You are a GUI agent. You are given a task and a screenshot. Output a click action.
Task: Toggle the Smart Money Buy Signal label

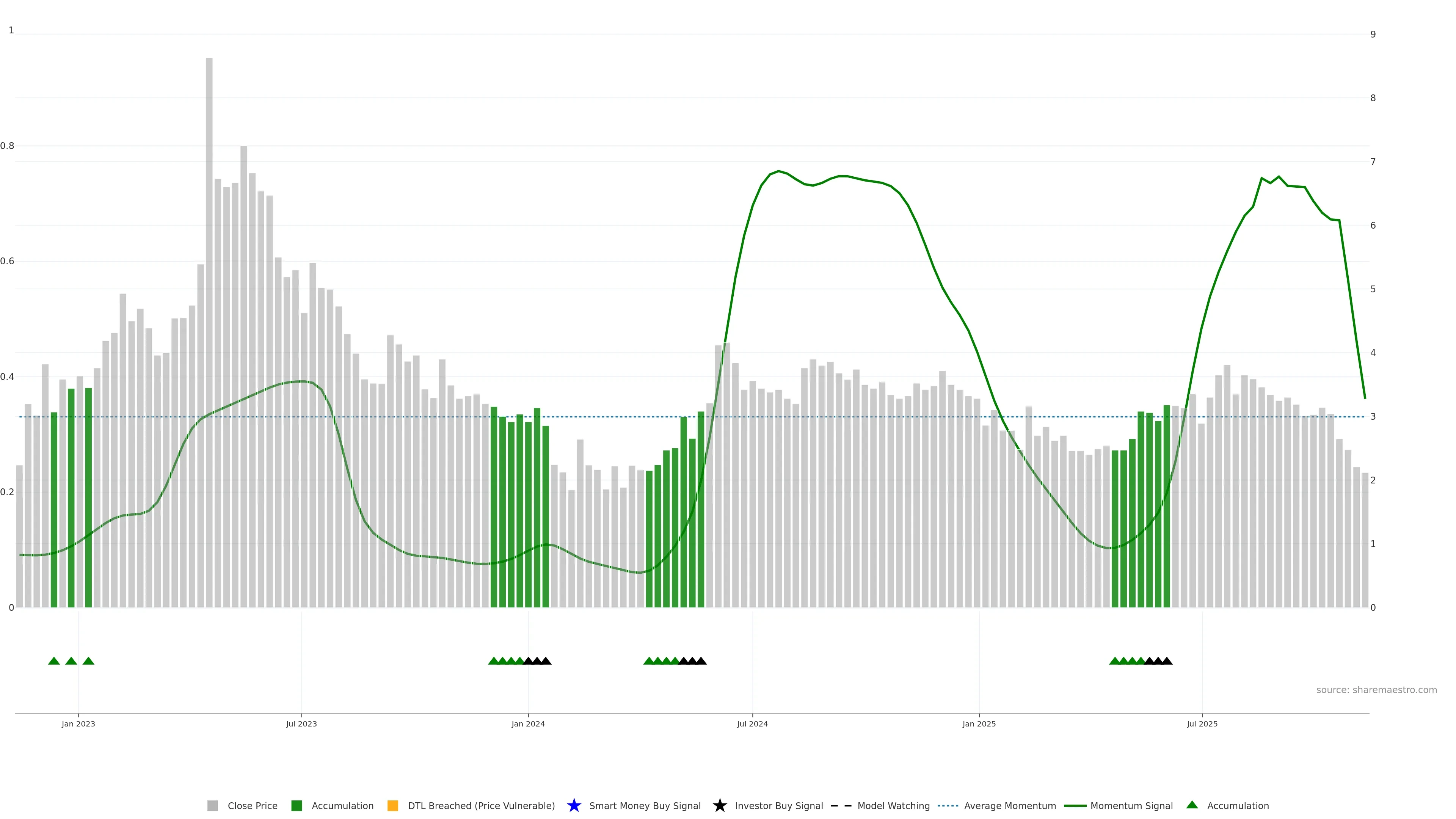pyautogui.click(x=644, y=805)
